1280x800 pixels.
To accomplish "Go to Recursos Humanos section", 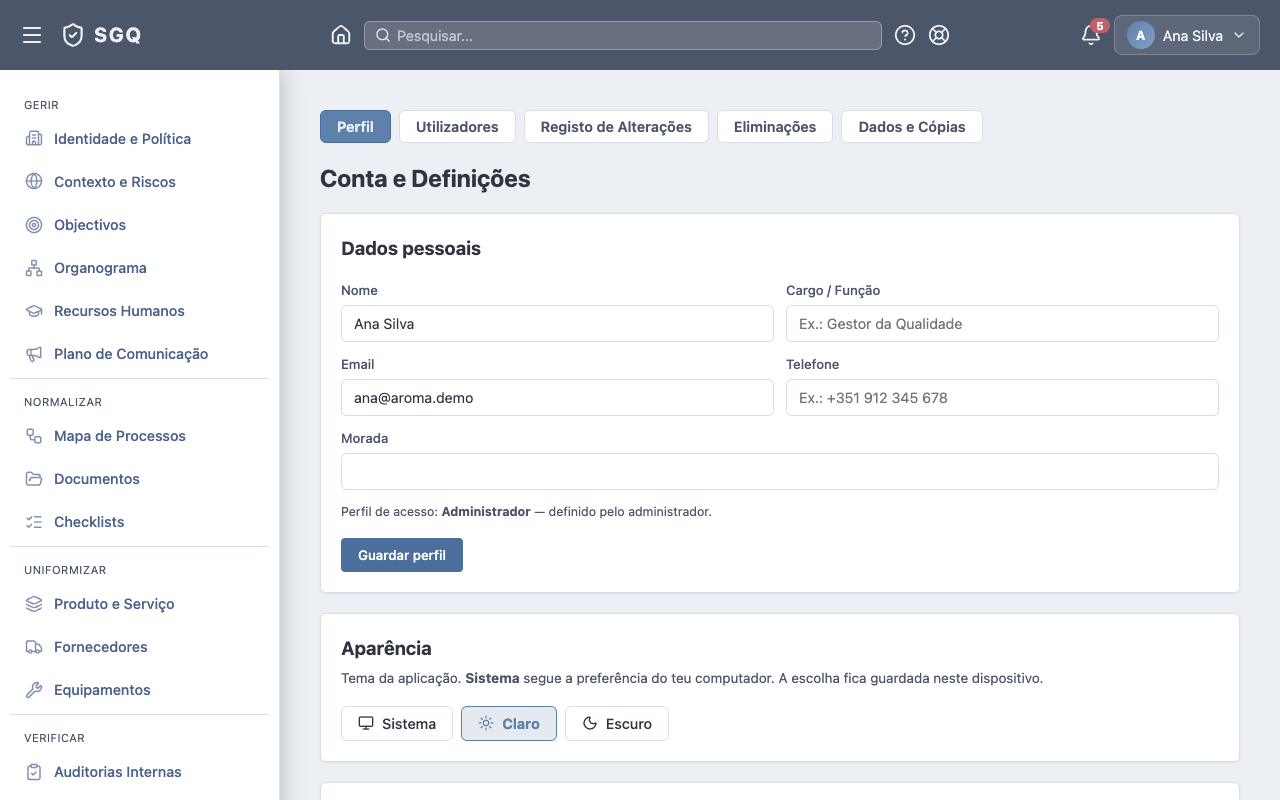I will [140, 311].
